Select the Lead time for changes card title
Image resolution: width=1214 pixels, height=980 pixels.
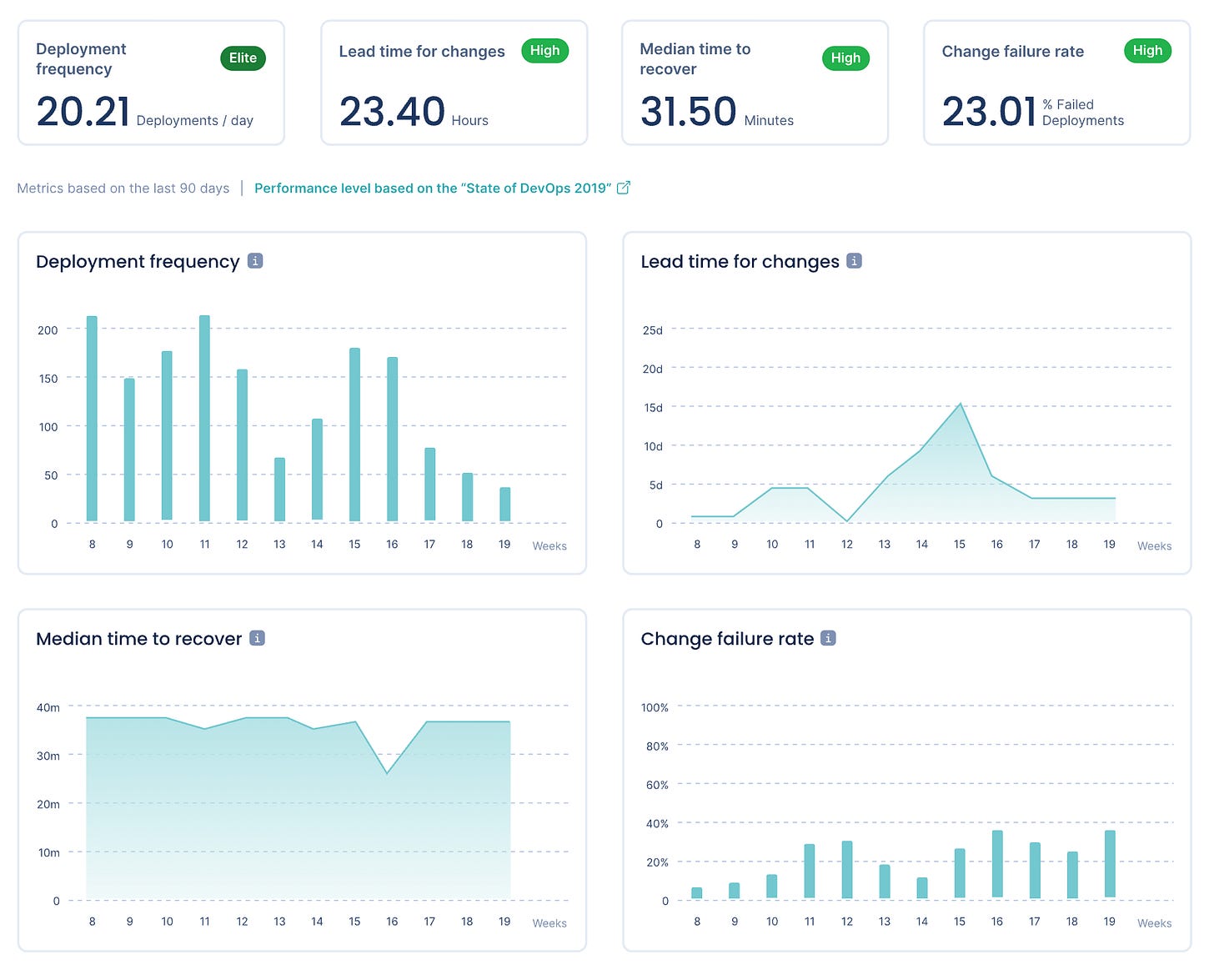(x=421, y=51)
